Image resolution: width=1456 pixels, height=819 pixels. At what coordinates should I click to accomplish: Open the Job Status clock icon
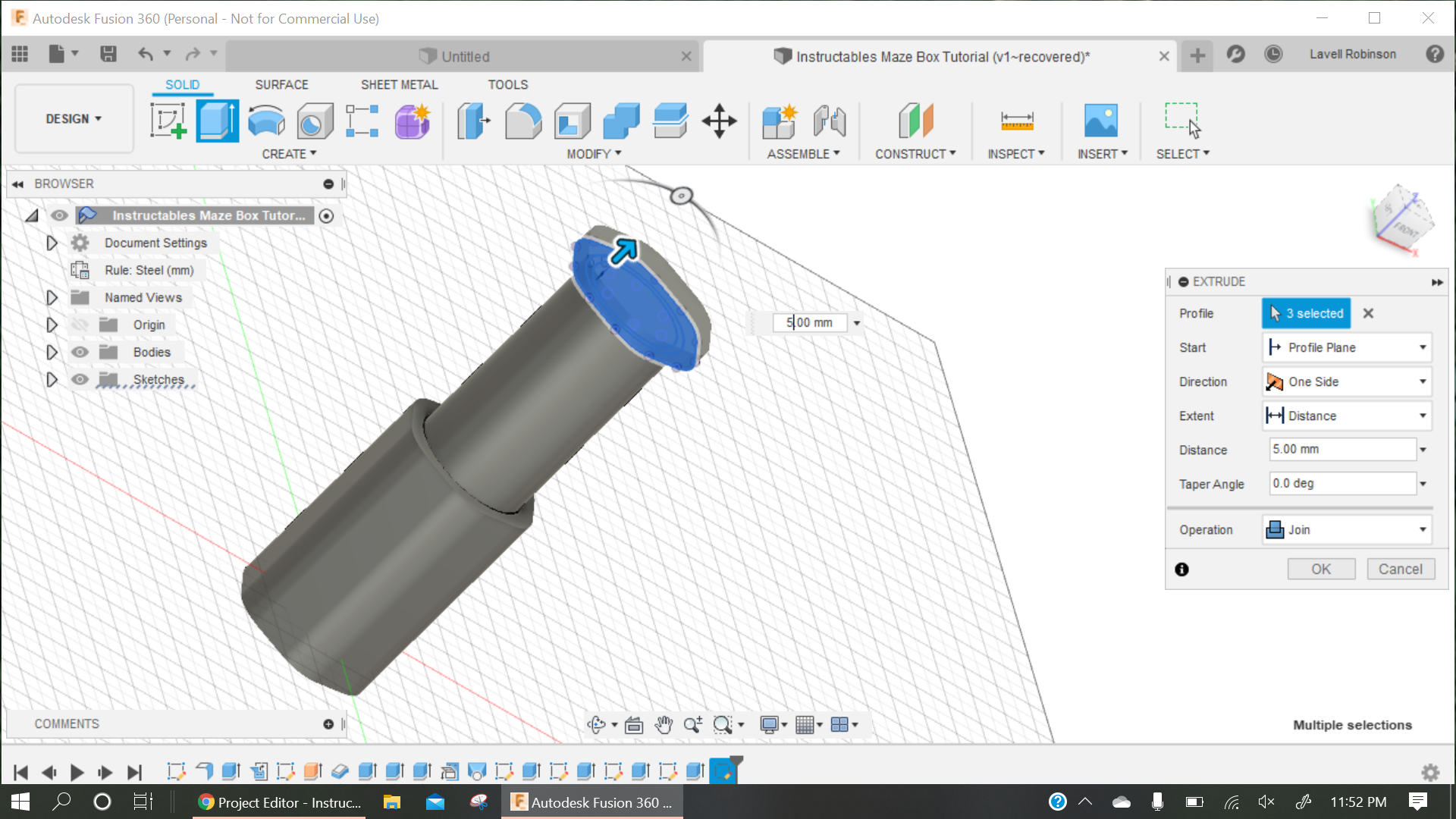point(1273,54)
